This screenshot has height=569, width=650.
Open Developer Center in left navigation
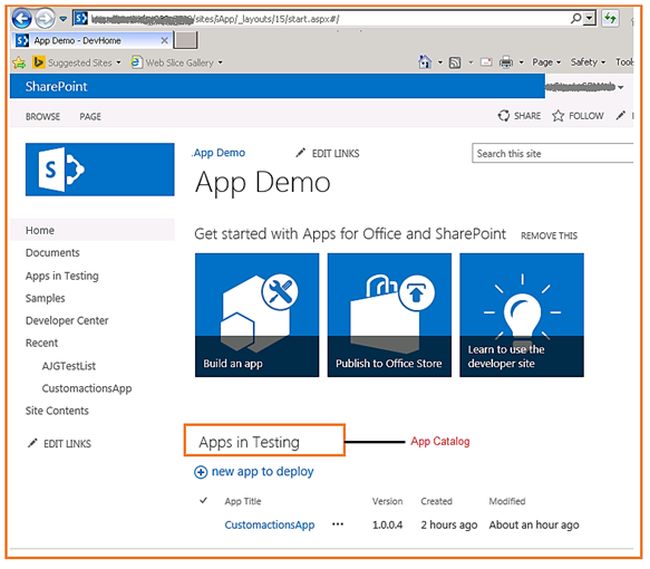tap(67, 321)
